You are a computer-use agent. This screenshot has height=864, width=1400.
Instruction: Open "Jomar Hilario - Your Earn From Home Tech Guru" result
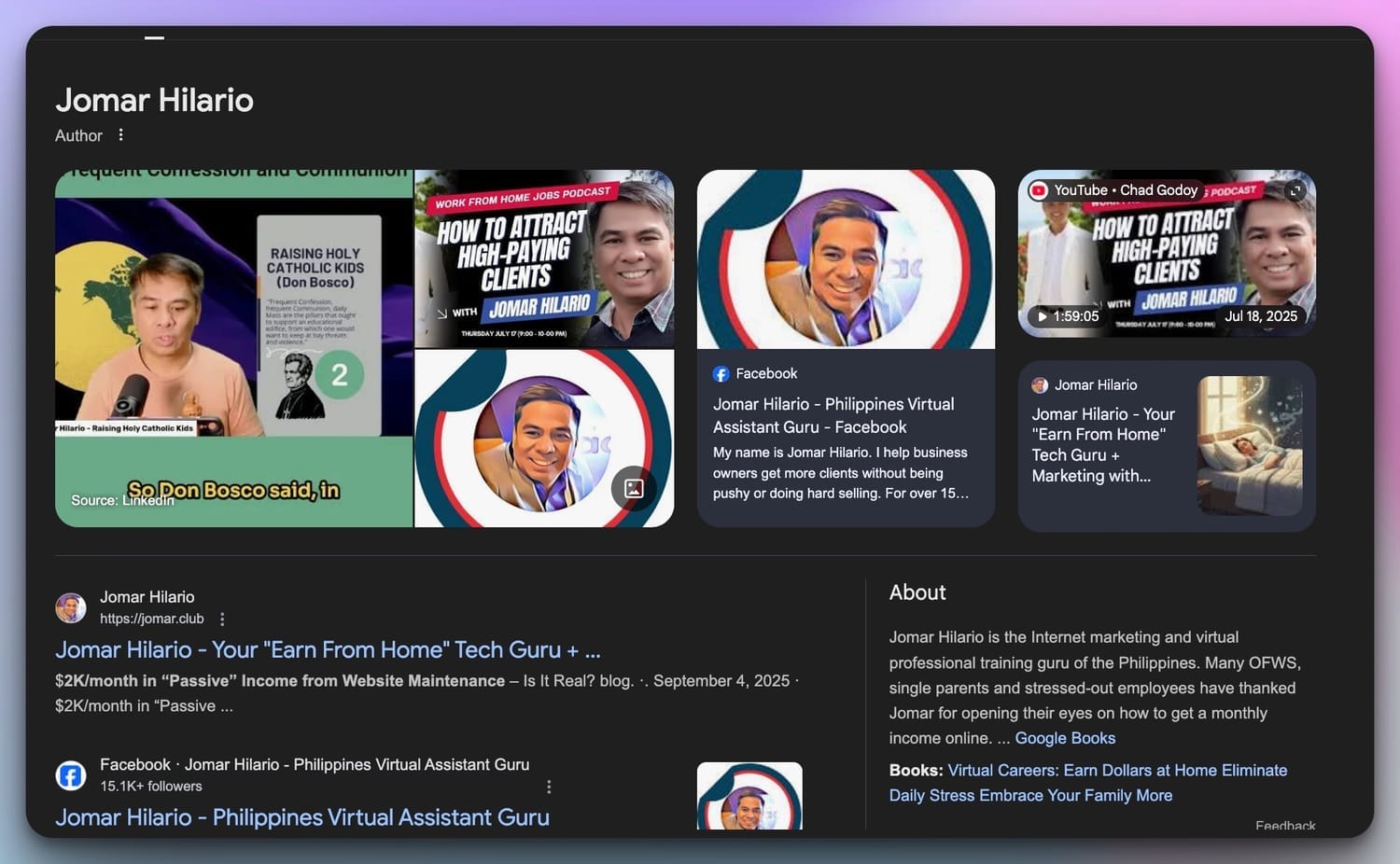(x=328, y=649)
